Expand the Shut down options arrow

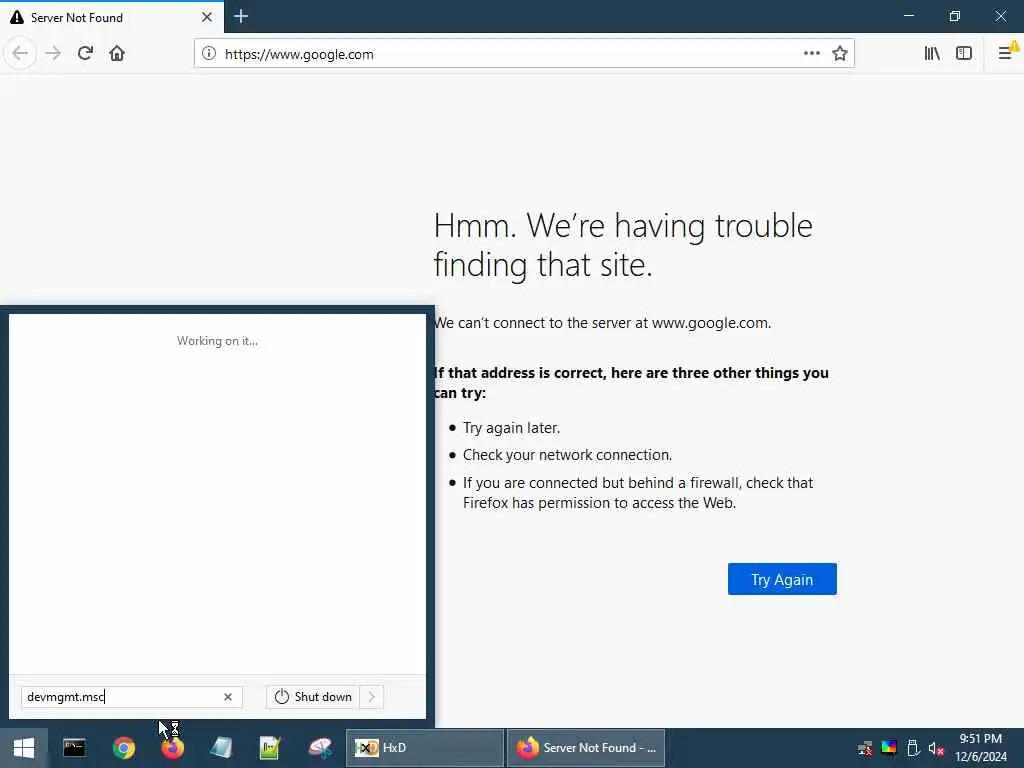tap(372, 697)
